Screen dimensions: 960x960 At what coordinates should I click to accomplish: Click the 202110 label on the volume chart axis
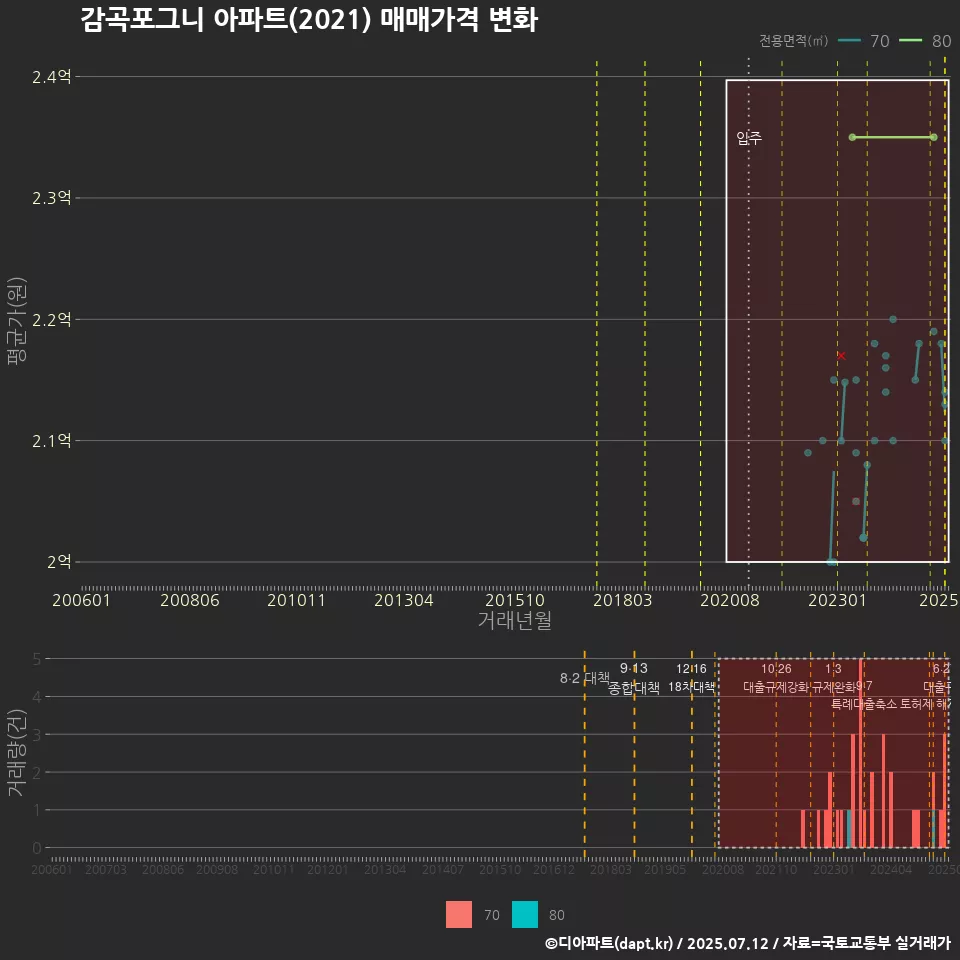(776, 869)
